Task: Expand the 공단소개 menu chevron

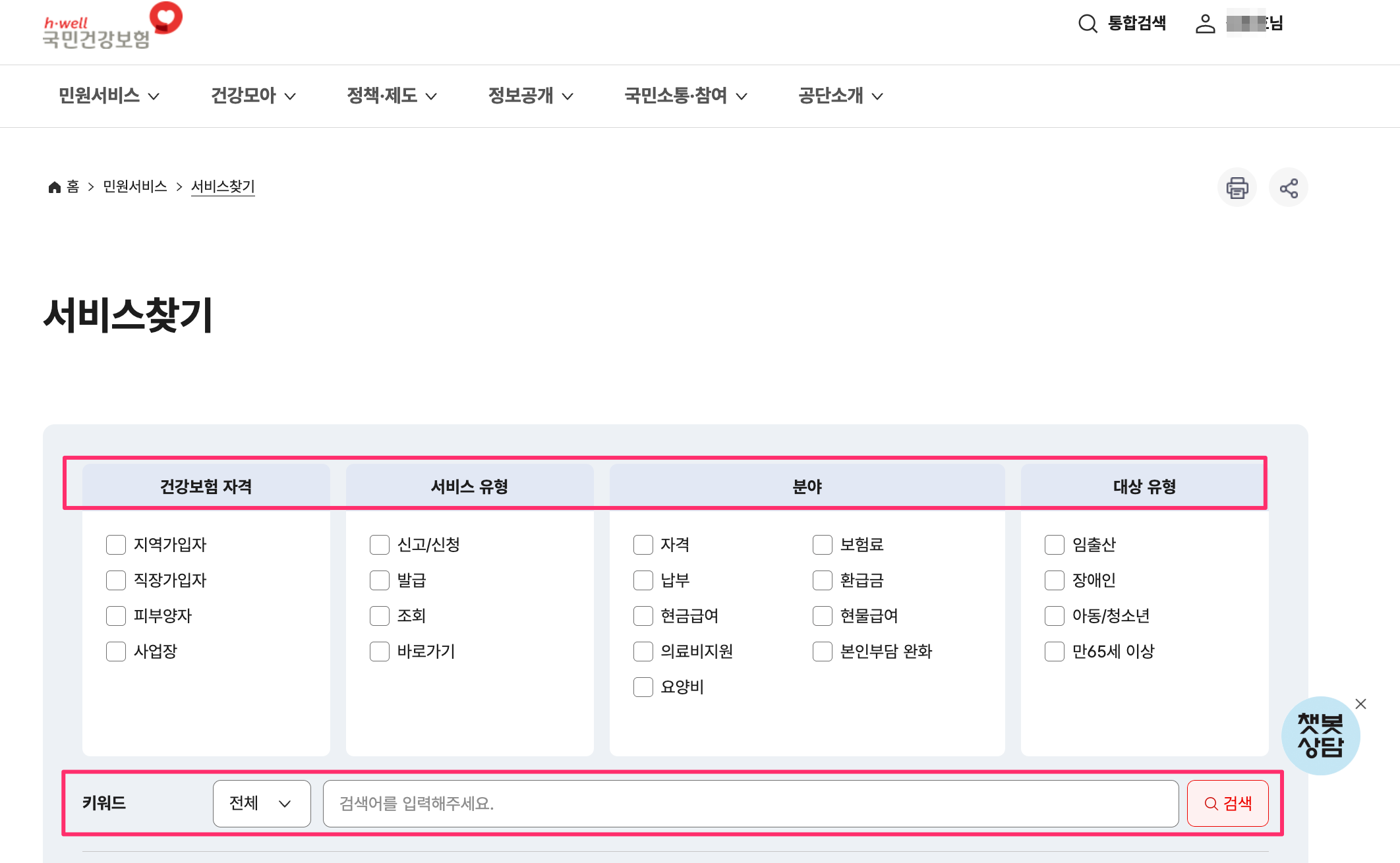Action: 879,96
